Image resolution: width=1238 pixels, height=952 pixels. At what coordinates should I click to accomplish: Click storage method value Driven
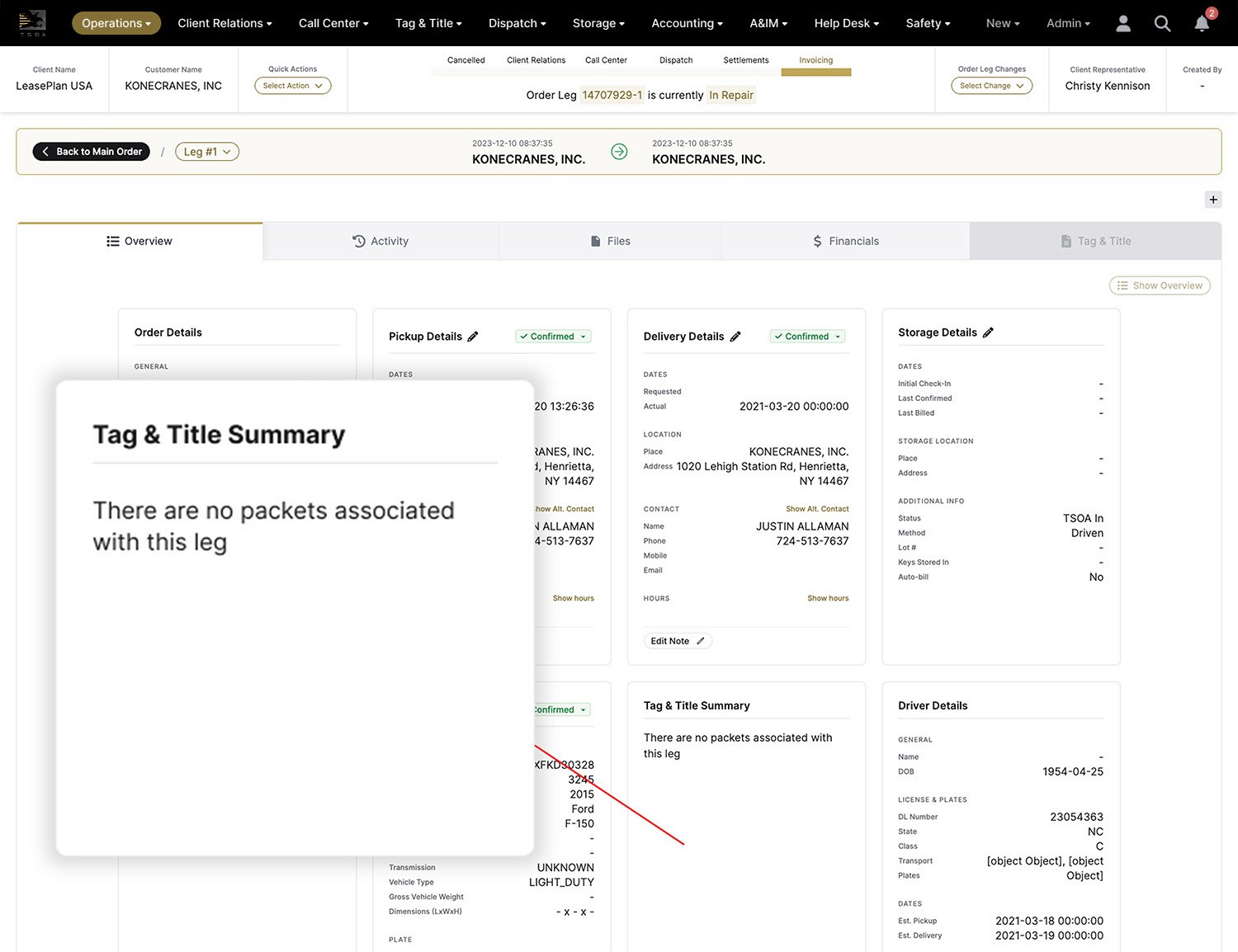1087,533
